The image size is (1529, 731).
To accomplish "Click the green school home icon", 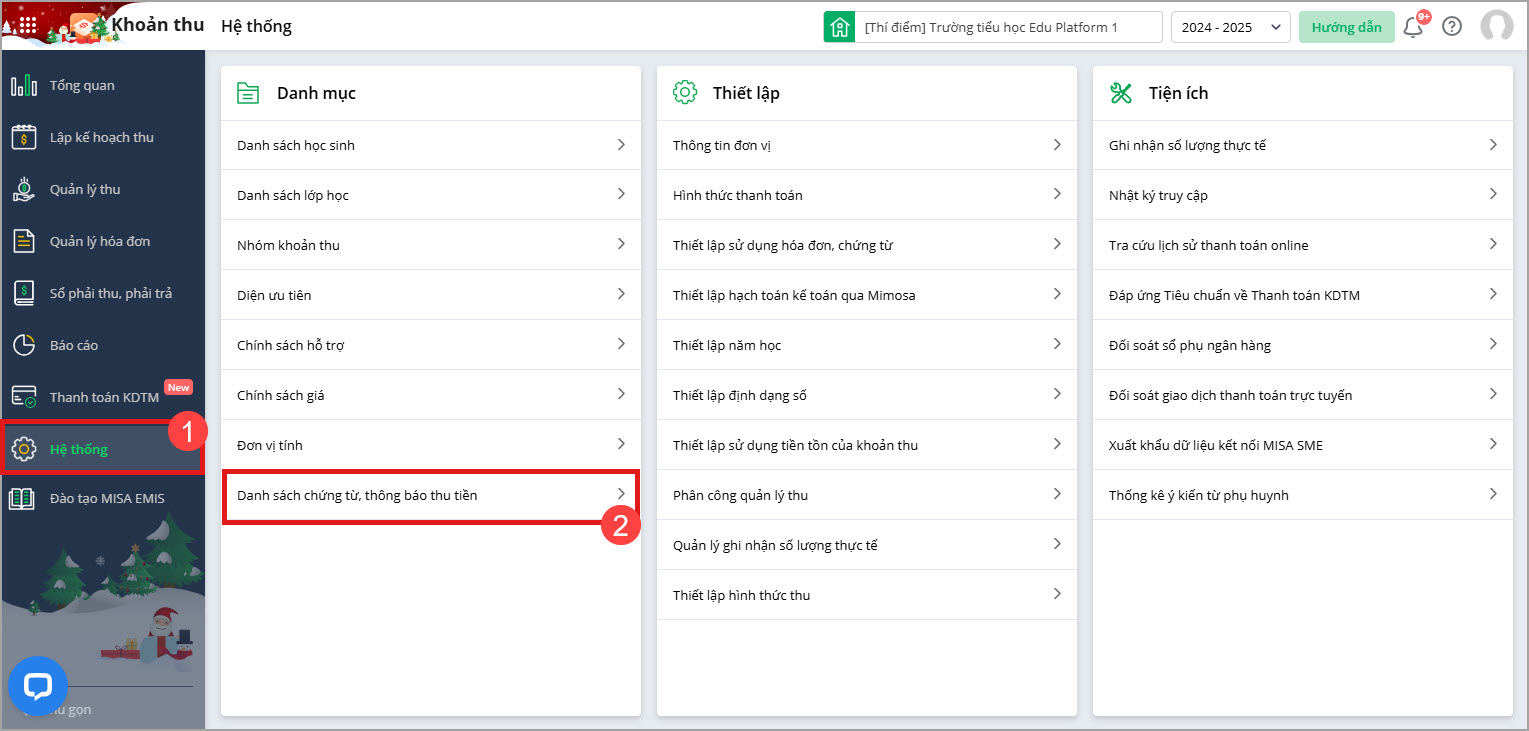I will pyautogui.click(x=839, y=27).
